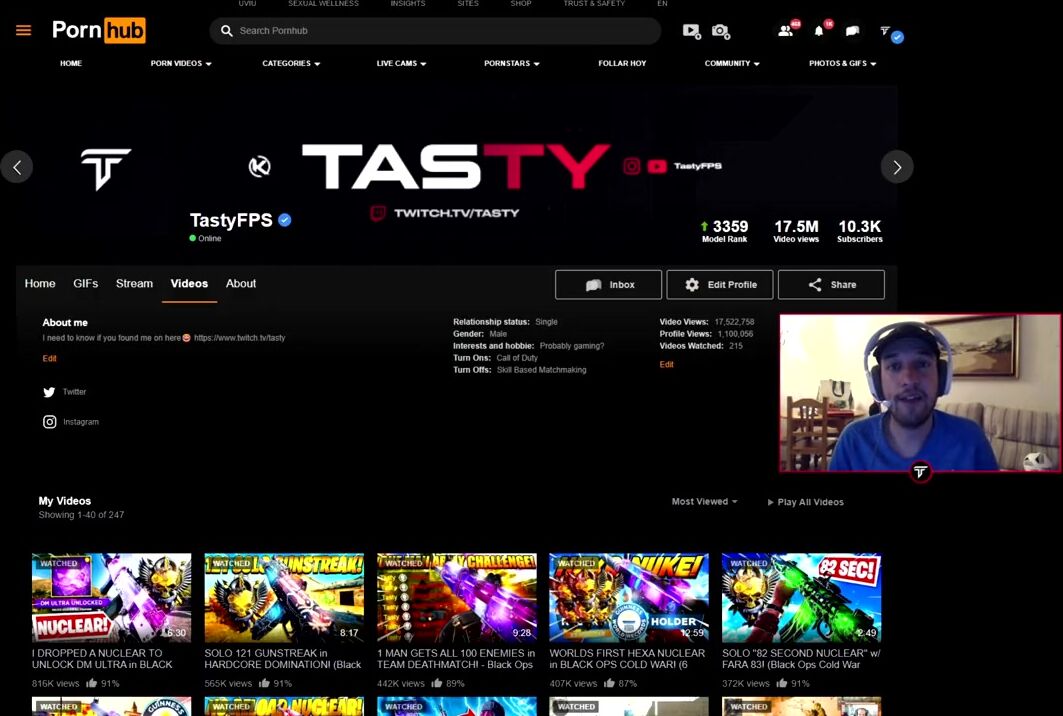The height and width of the screenshot is (716, 1063).
Task: Click the Instagram icon under About me
Action: (49, 422)
